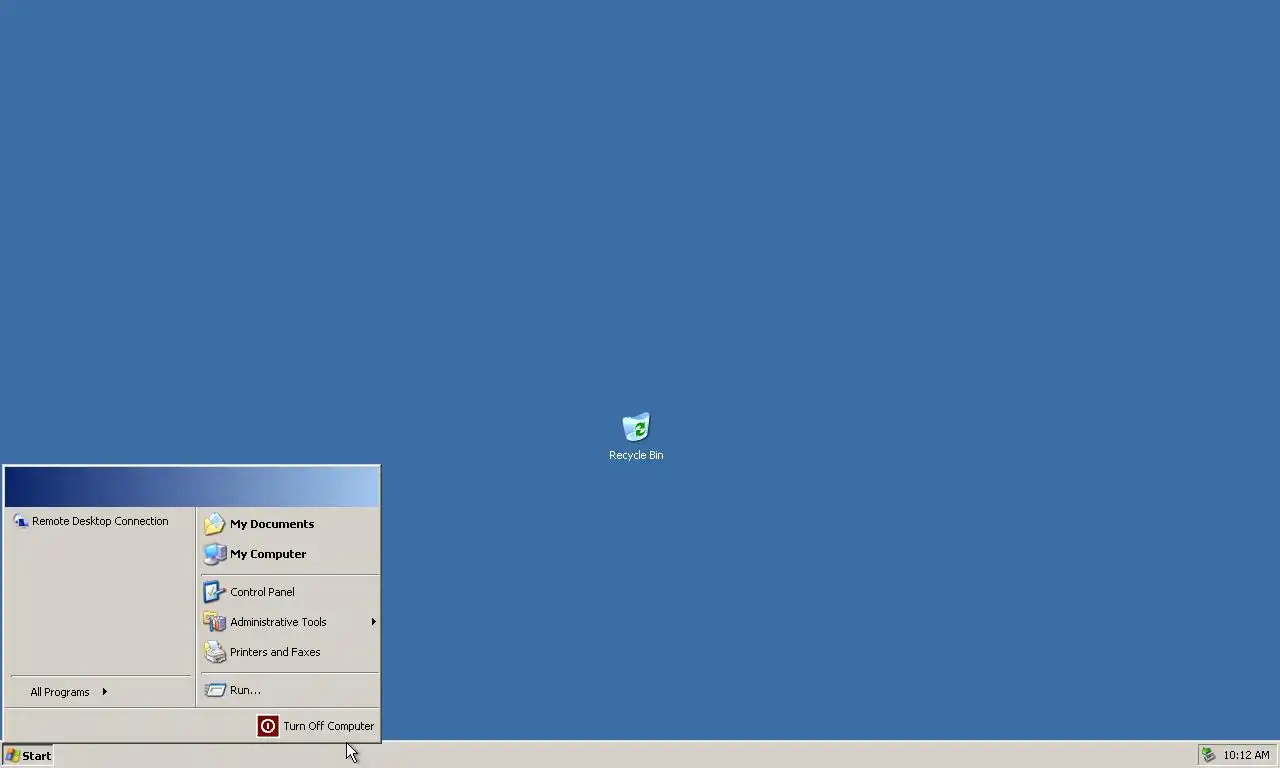The image size is (1280, 768).
Task: Click the Windows flag on the Start button
Action: [12, 755]
